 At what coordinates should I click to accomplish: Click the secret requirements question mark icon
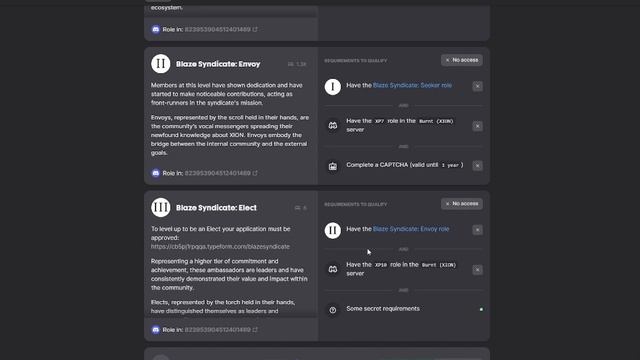pyautogui.click(x=333, y=310)
